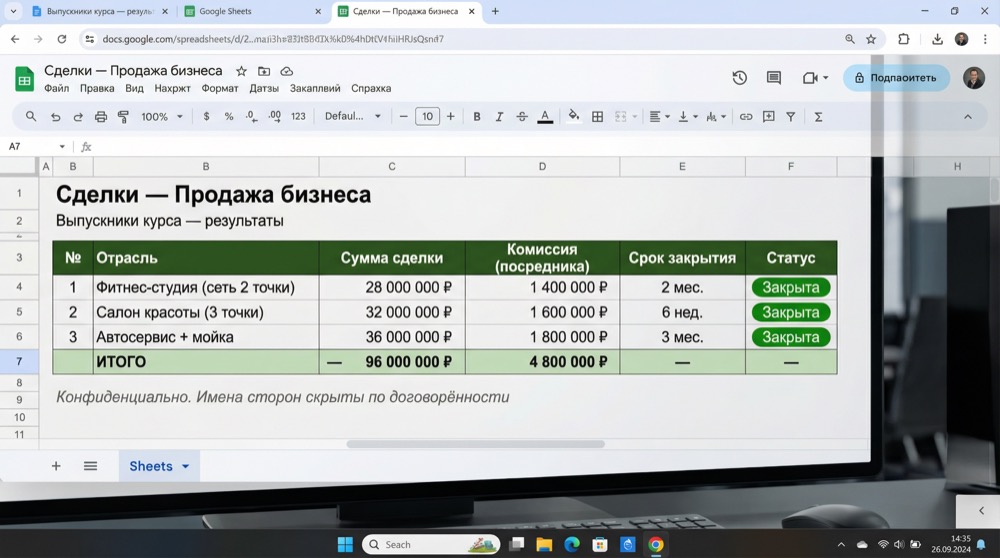The image size is (1000, 558).
Task: Click the search magnifier in the Sheets toolbar
Action: click(x=31, y=117)
